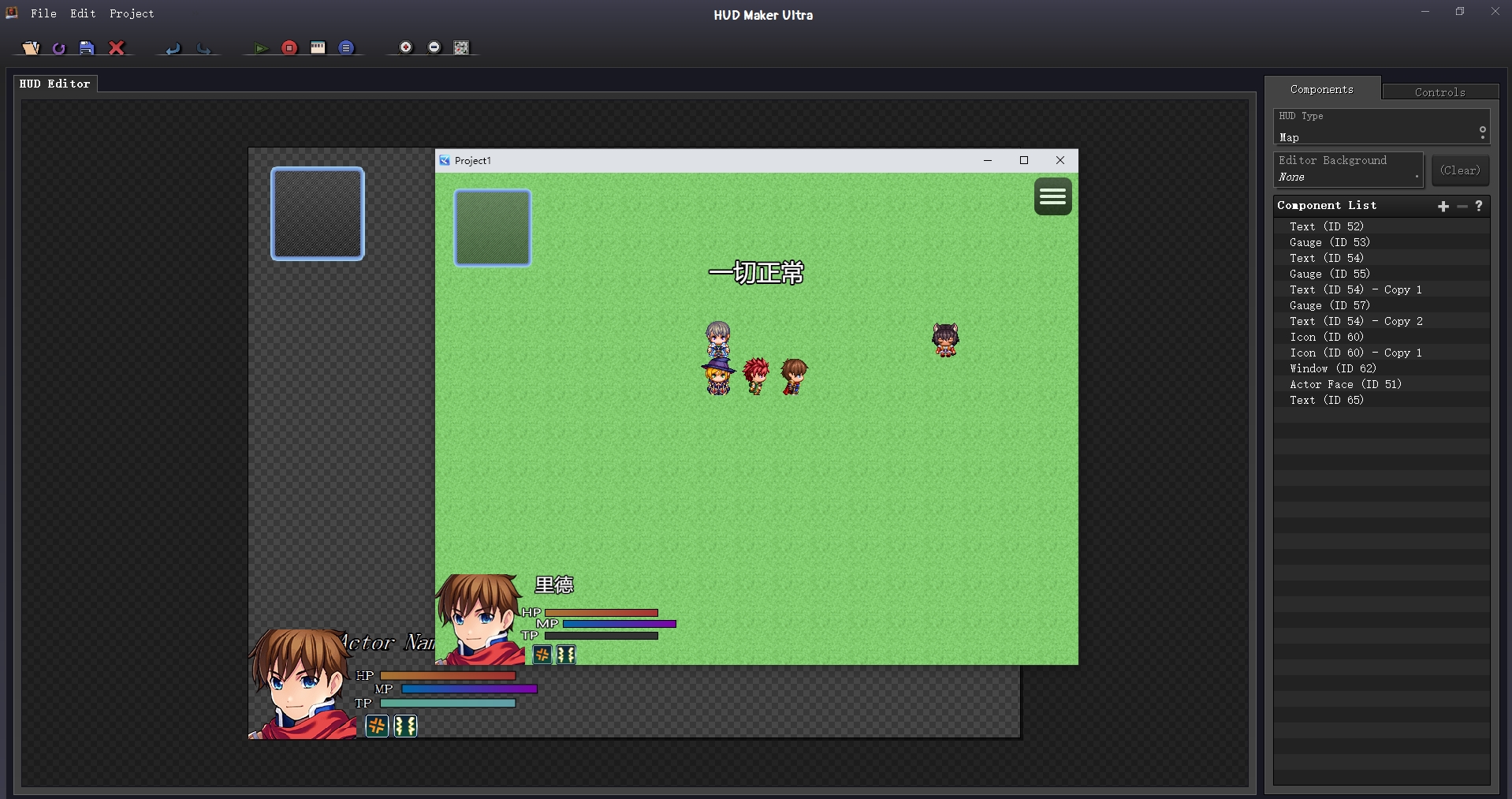Open the File menu
Image resolution: width=1512 pixels, height=799 pixels.
pos(43,13)
